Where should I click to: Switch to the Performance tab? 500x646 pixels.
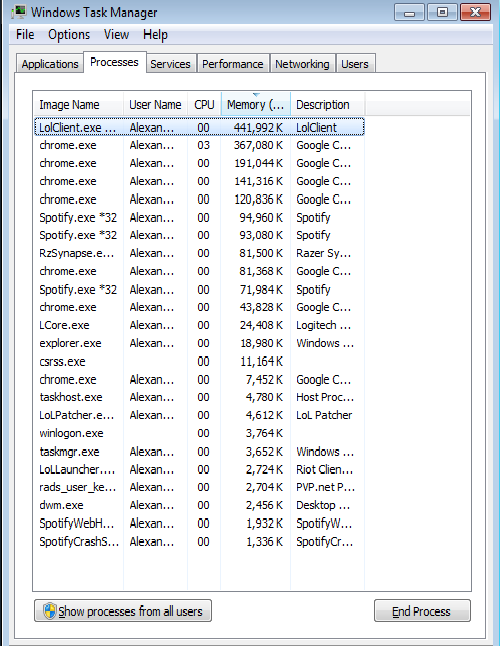233,64
